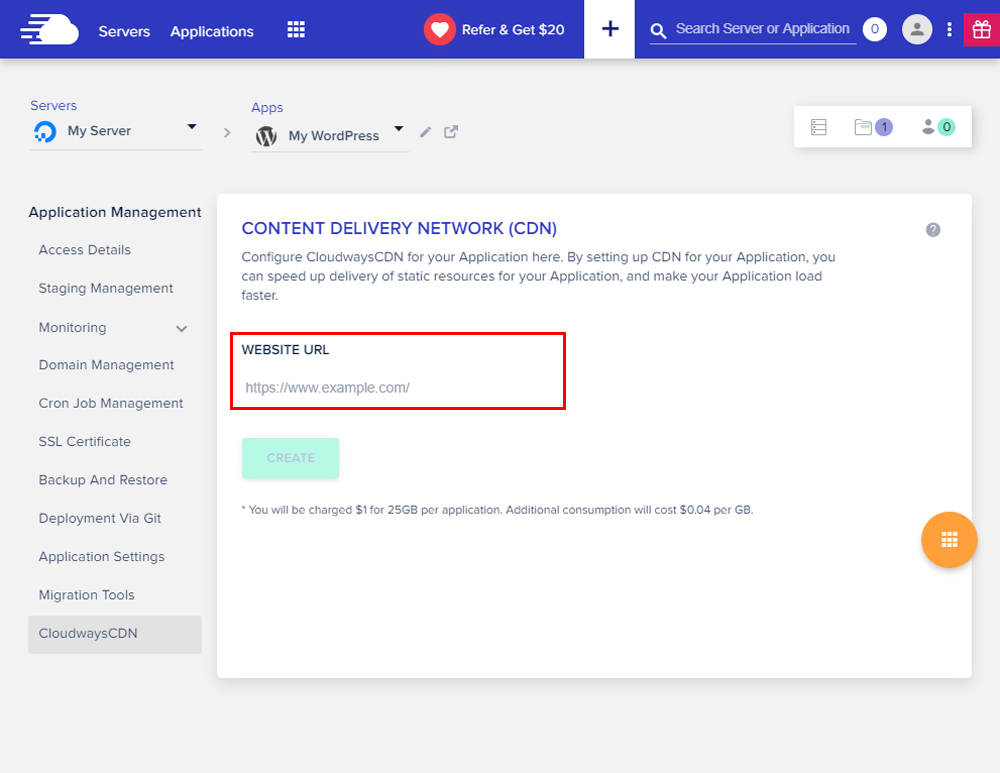
Task: Click the orange floating grid button
Action: 949,540
